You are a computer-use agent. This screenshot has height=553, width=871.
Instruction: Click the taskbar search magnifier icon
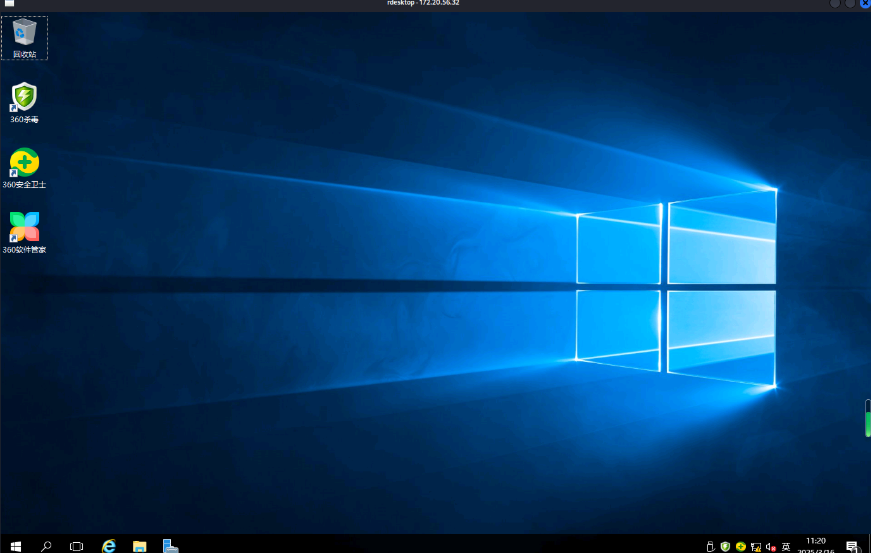click(46, 545)
